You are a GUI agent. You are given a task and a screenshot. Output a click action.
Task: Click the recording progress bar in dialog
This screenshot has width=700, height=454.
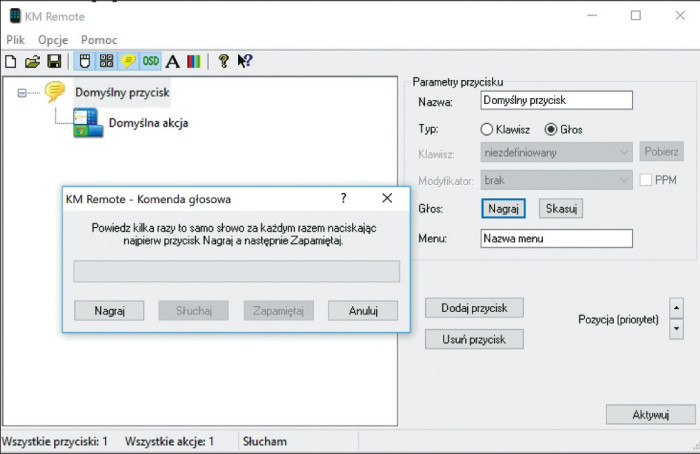237,271
